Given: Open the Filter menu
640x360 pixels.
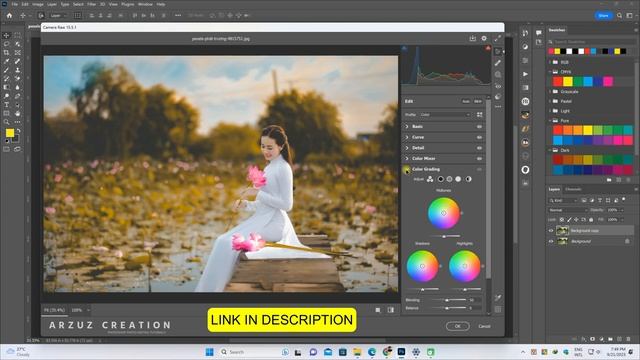Looking at the screenshot, I should [x=91, y=4].
